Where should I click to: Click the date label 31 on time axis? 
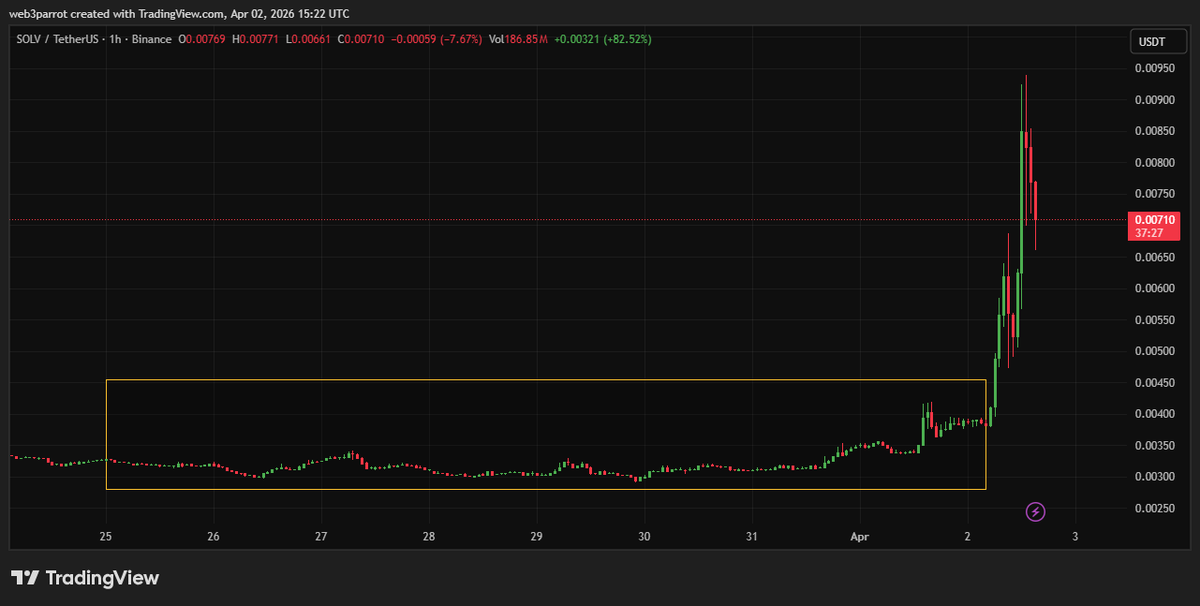(751, 536)
